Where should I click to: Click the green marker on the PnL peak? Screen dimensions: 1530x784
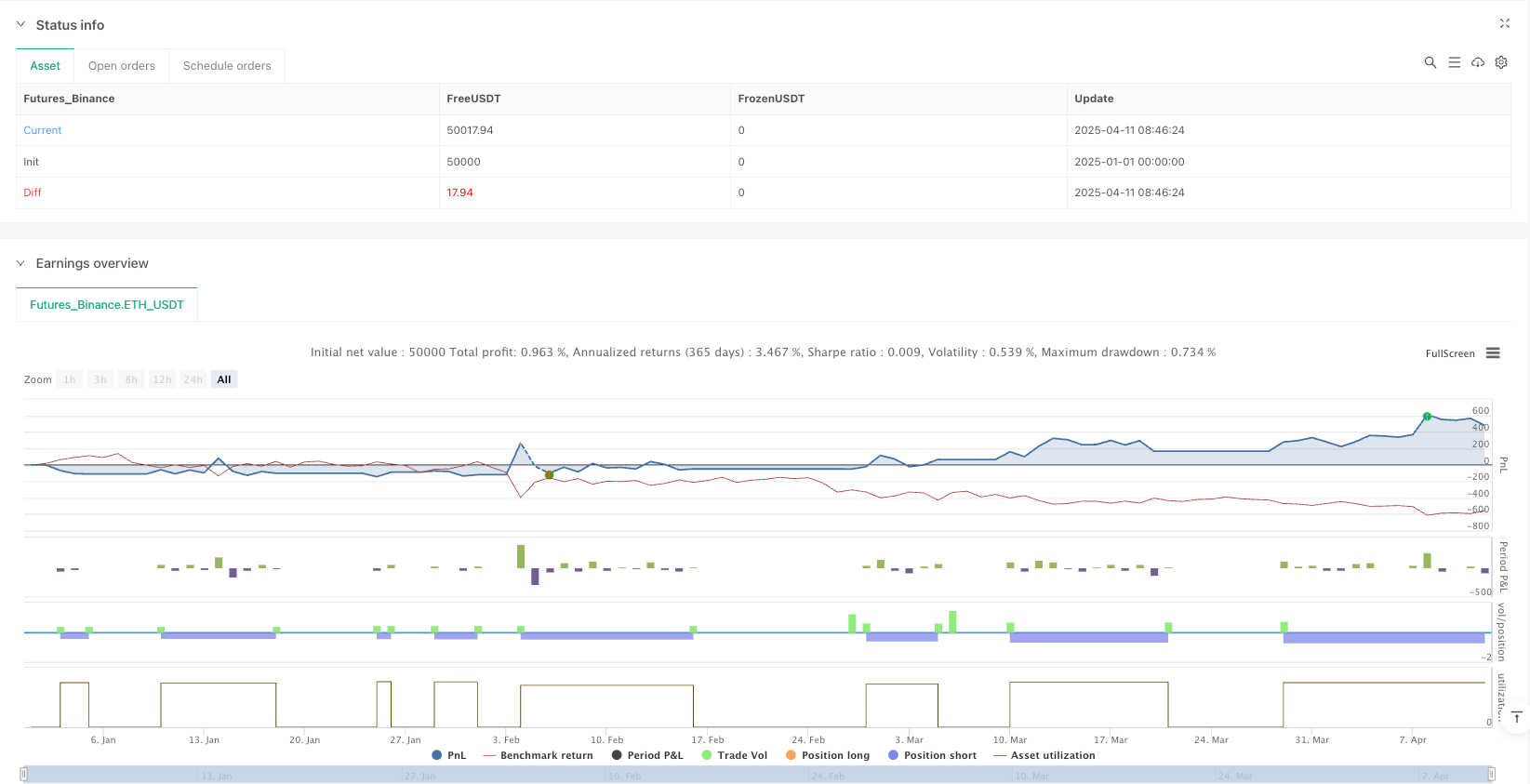[1427, 417]
